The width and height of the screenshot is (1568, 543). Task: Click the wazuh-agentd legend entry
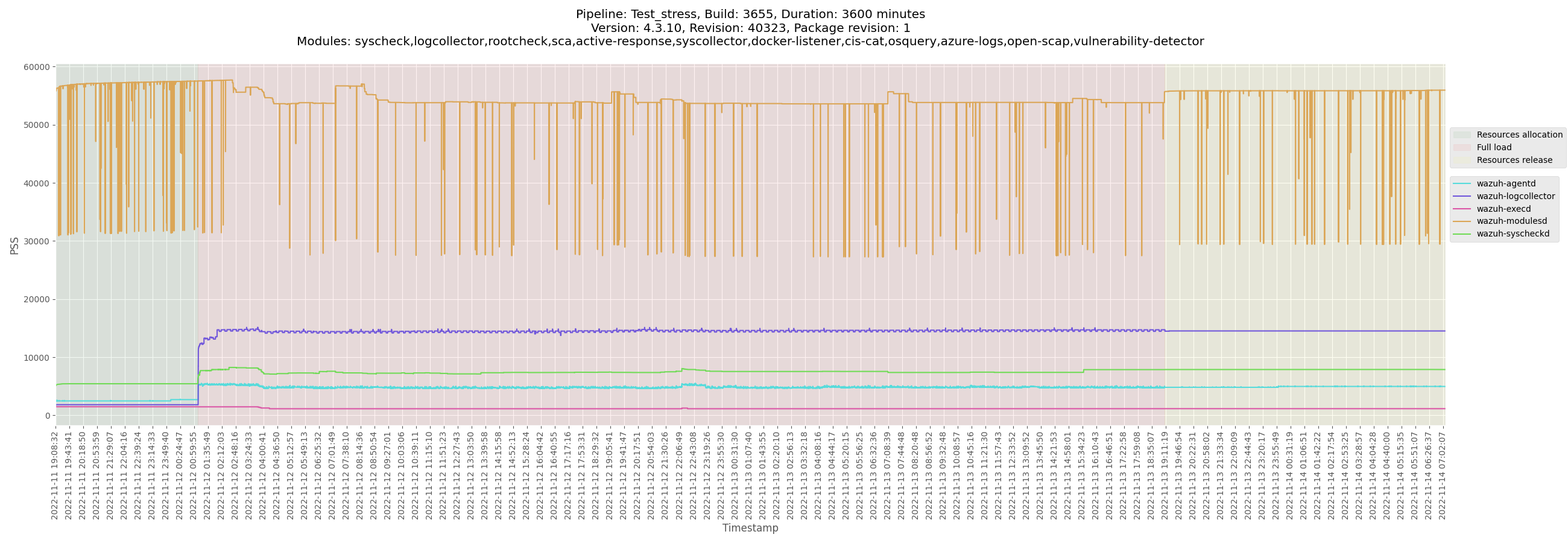click(1505, 183)
